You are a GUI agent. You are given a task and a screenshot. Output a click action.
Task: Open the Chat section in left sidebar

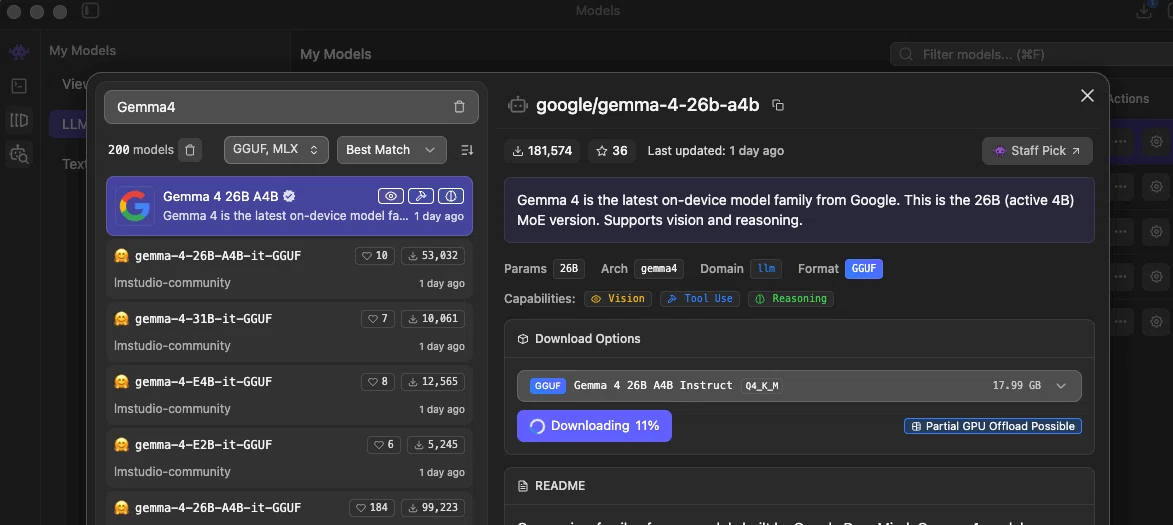[19, 52]
